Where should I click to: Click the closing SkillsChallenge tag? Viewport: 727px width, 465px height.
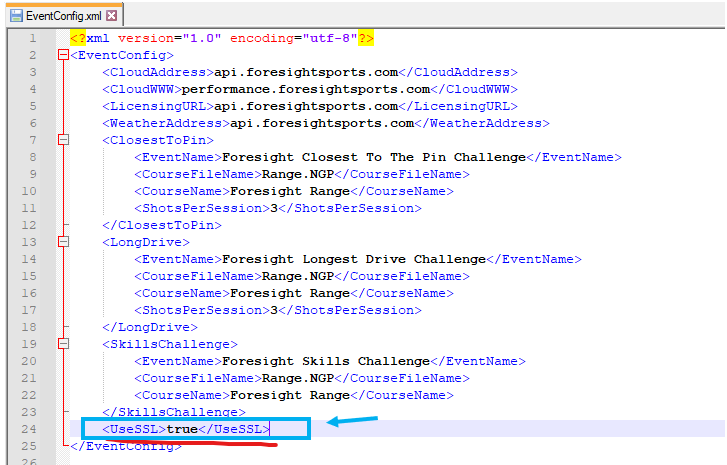tap(174, 412)
